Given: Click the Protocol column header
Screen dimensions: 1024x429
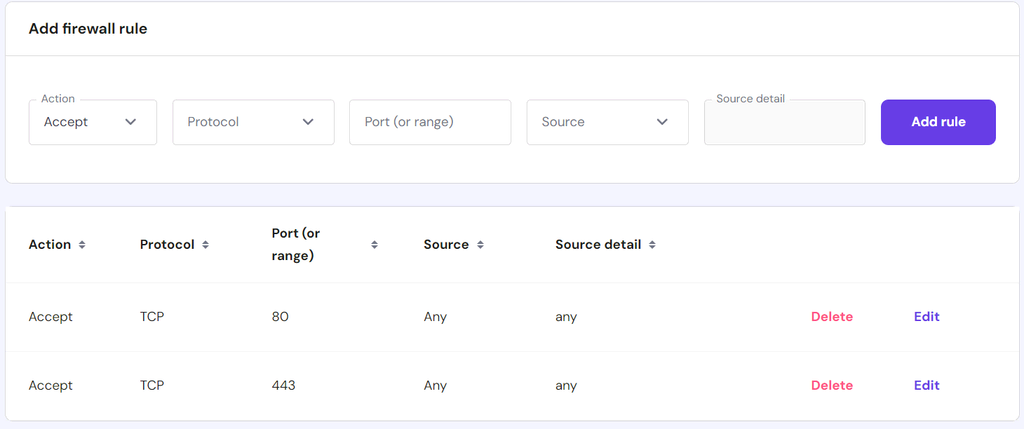Looking at the screenshot, I should [167, 245].
